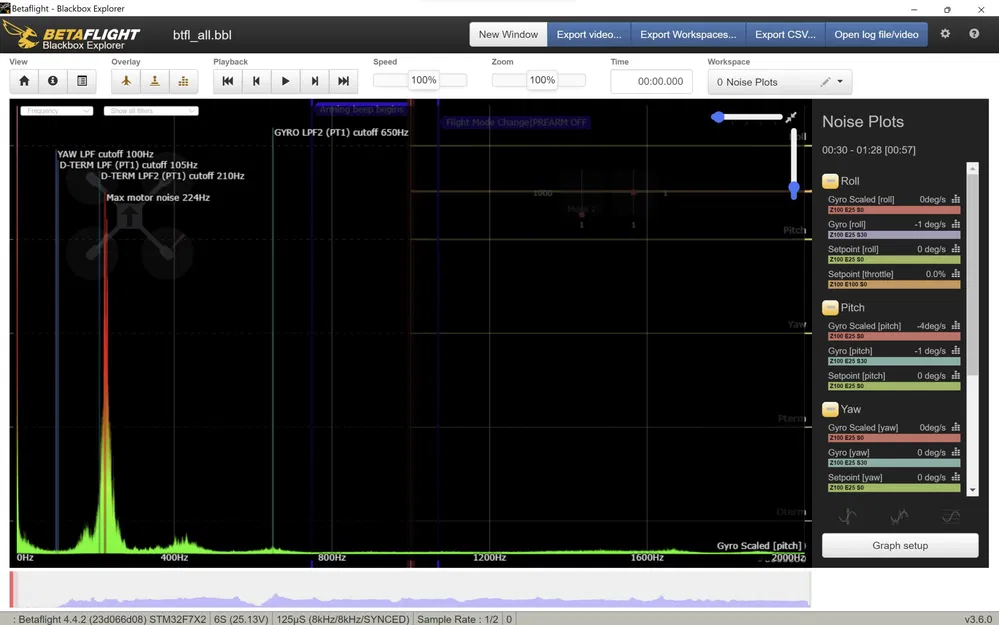Screen dimensions: 999x625
Task: Click the legend scrollbar up arrow
Action: click(x=972, y=168)
